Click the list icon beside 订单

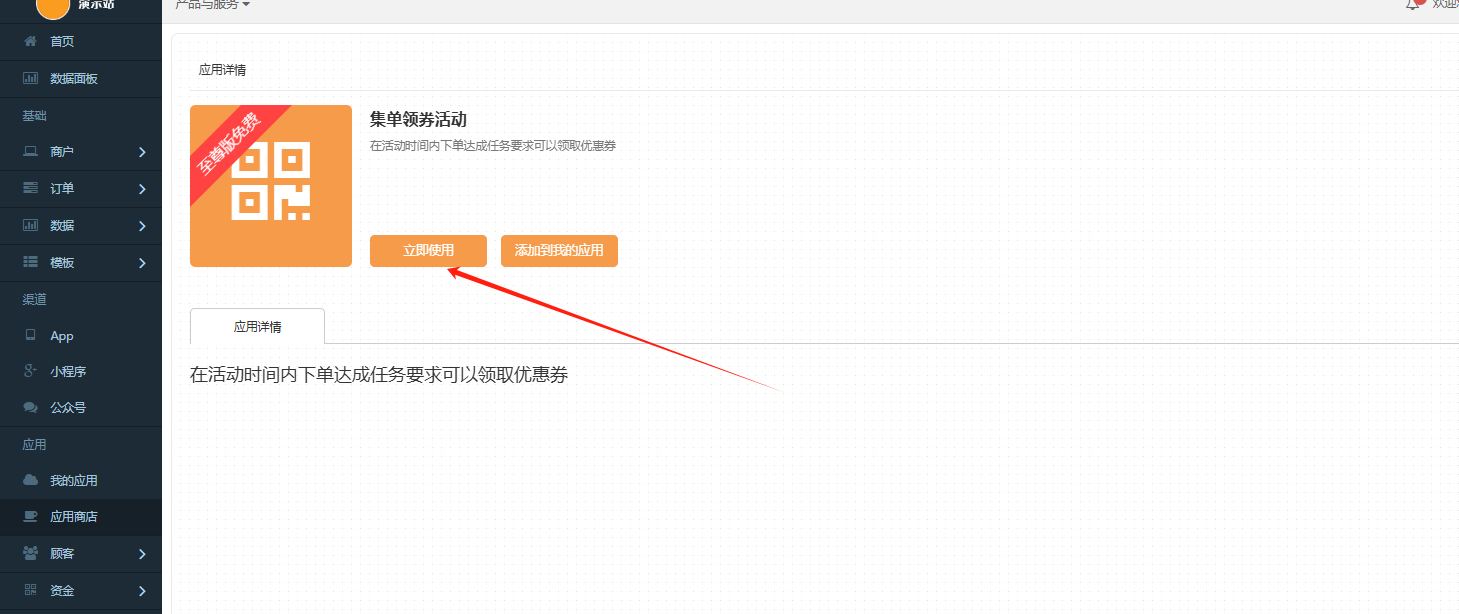pos(30,188)
